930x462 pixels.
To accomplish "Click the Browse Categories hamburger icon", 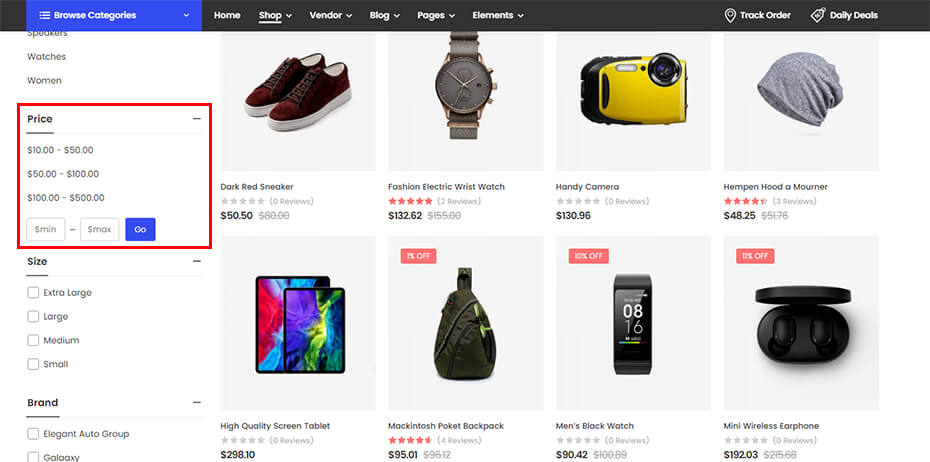I will coord(44,15).
